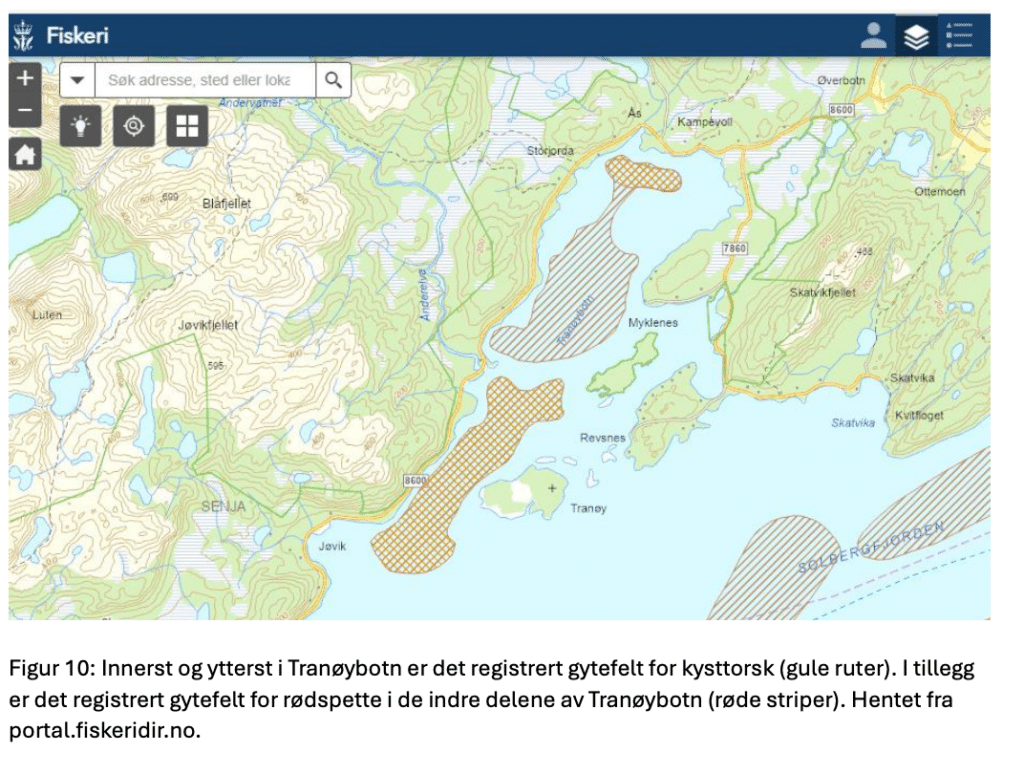
Task: Click the magnifier search button
Action: tap(334, 80)
